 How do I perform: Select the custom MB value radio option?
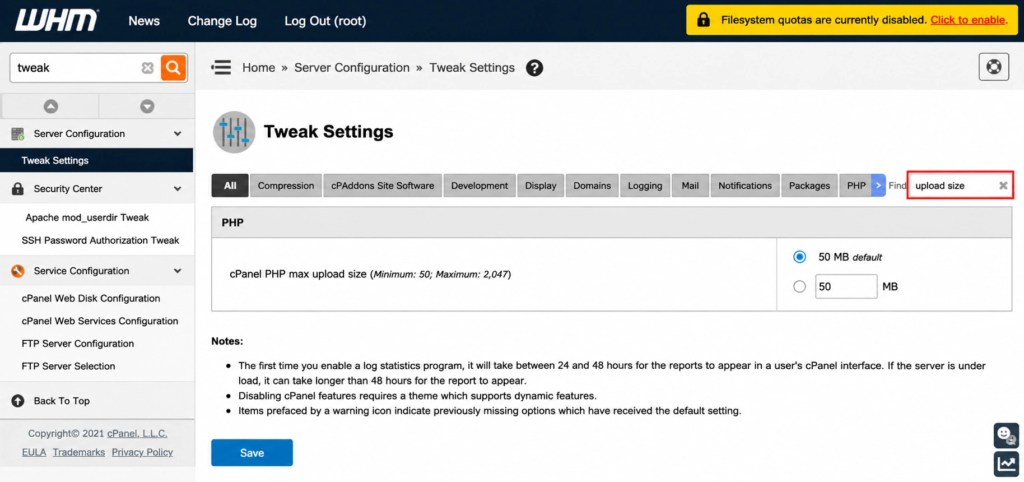click(799, 286)
